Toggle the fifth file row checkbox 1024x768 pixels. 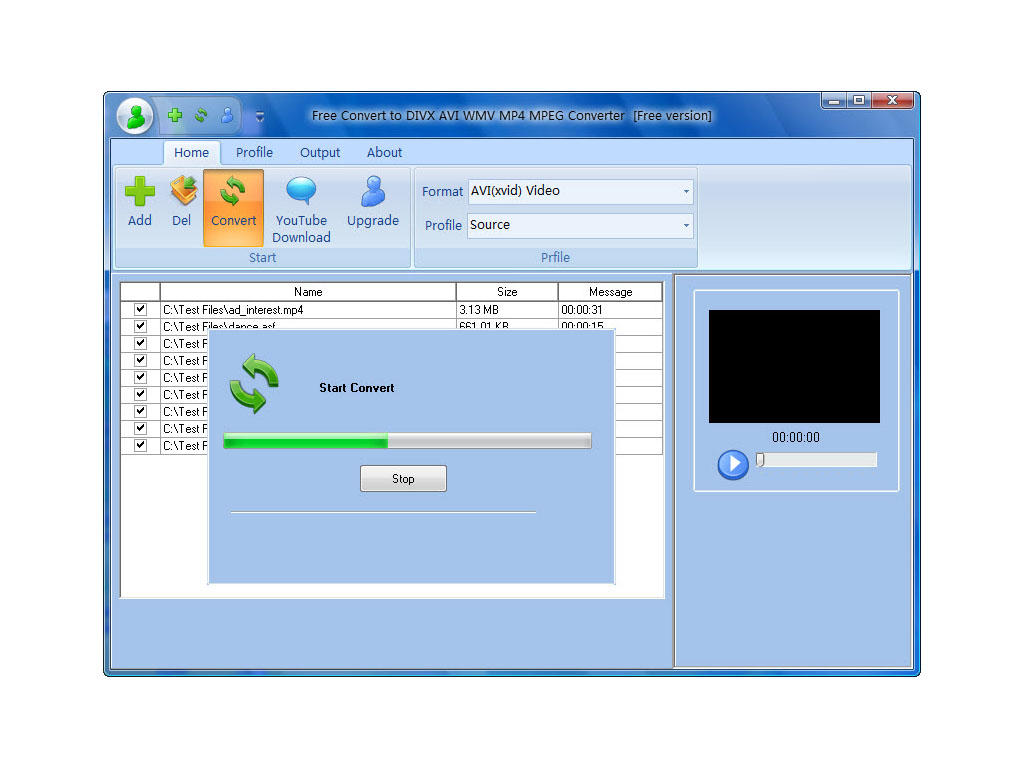pos(140,377)
